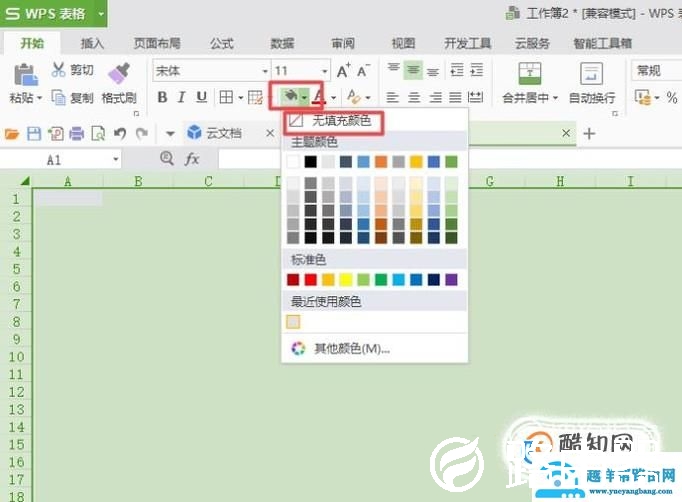Image resolution: width=682 pixels, height=502 pixels.
Task: Click the Cut (剪切) scissors icon
Action: coord(58,70)
